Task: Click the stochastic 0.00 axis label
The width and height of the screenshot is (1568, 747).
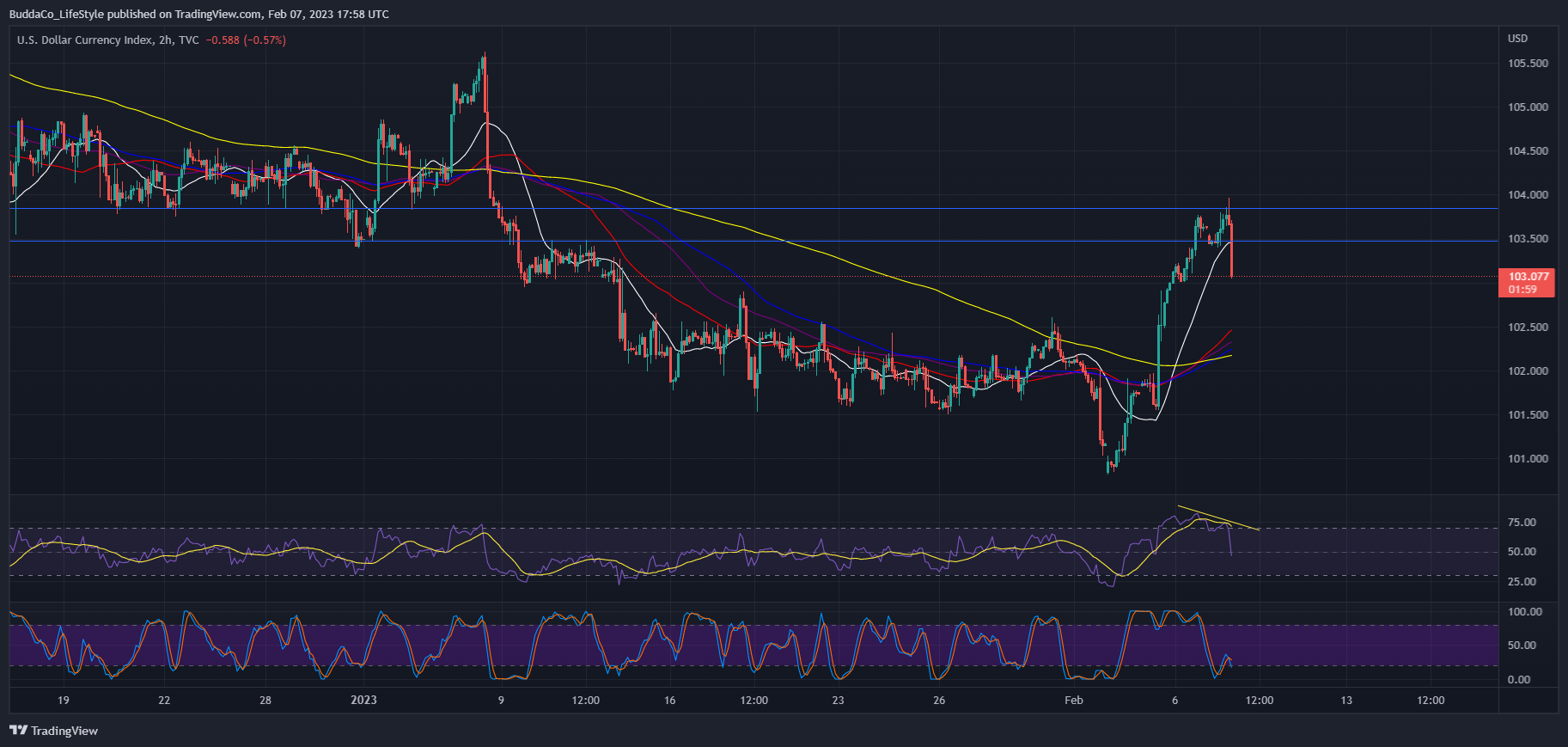Action: click(x=1519, y=680)
